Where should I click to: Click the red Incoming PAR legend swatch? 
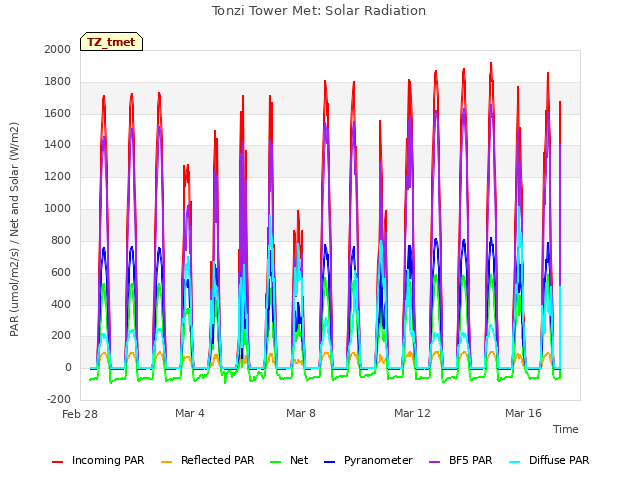point(58,462)
